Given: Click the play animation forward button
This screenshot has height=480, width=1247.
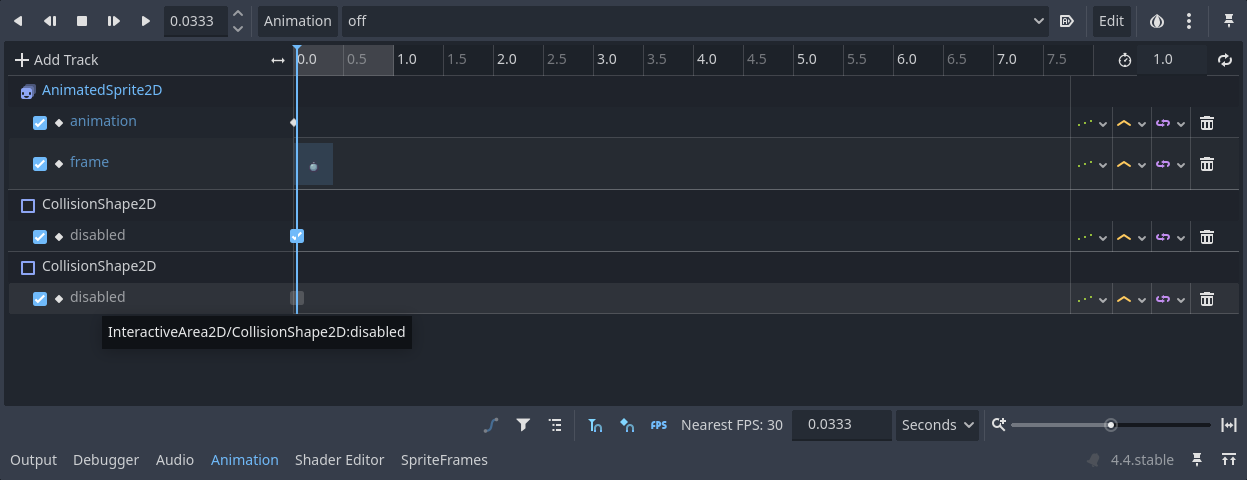Looking at the screenshot, I should pyautogui.click(x=146, y=21).
